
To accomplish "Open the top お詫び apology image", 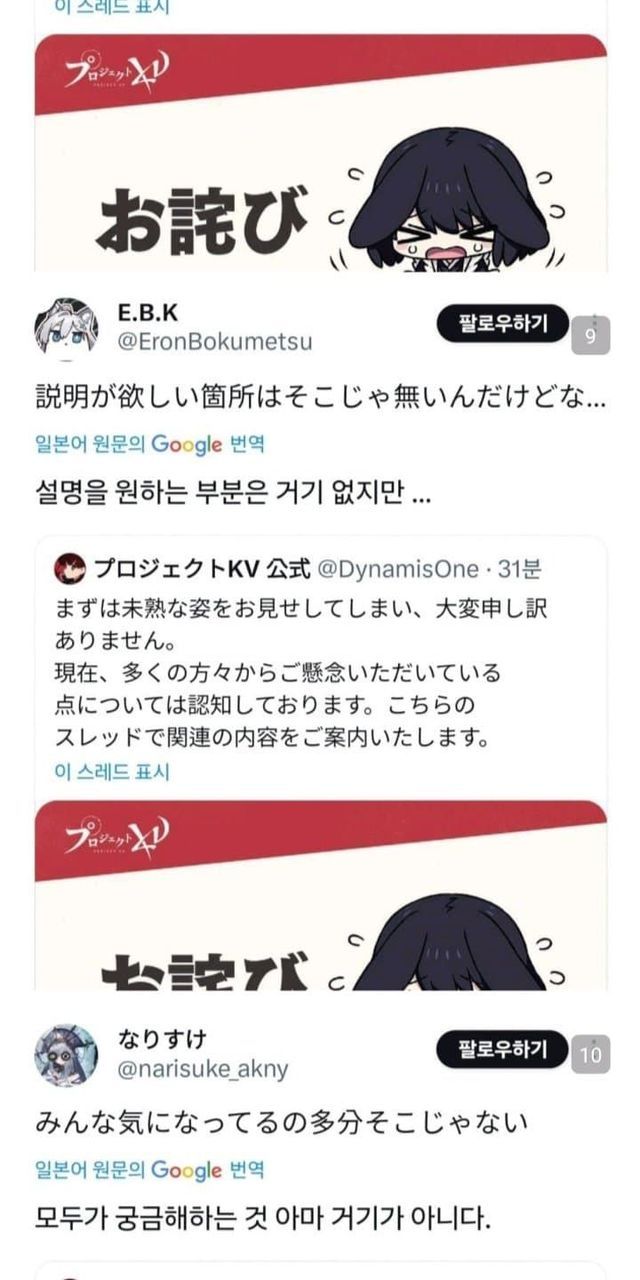I will [x=321, y=152].
